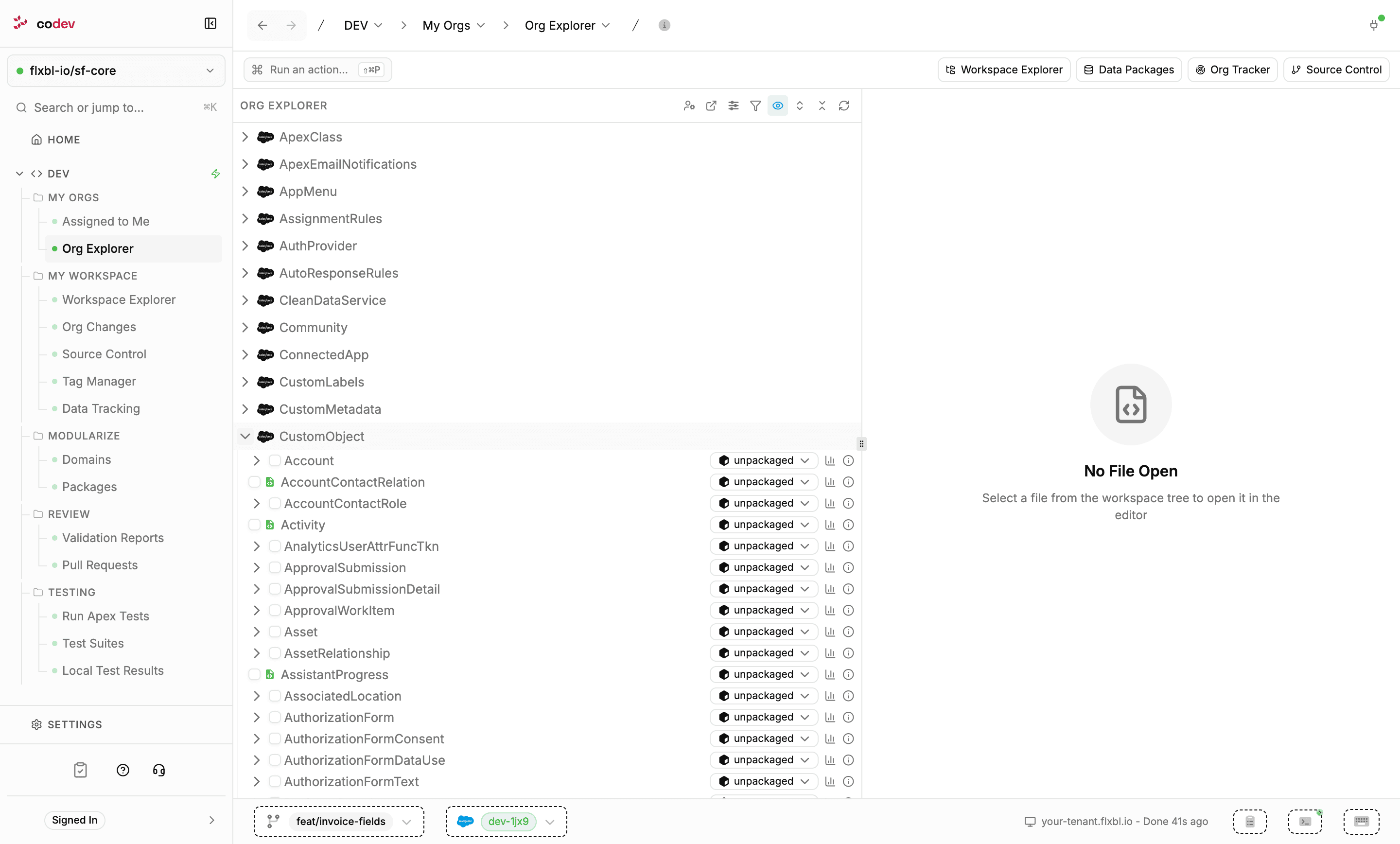Screen dimensions: 1400x844
Task: Open the dev-1jx9 org dropdown
Action: 506,821
